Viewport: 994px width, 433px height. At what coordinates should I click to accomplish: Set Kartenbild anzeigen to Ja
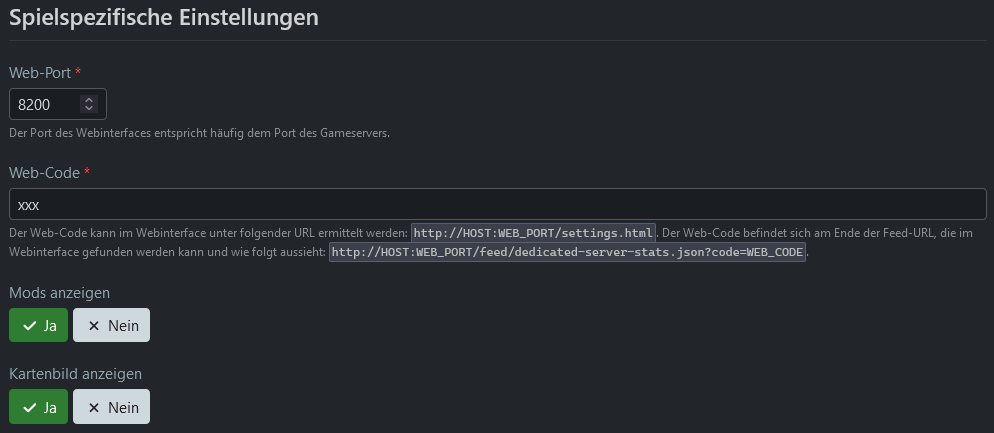39,407
